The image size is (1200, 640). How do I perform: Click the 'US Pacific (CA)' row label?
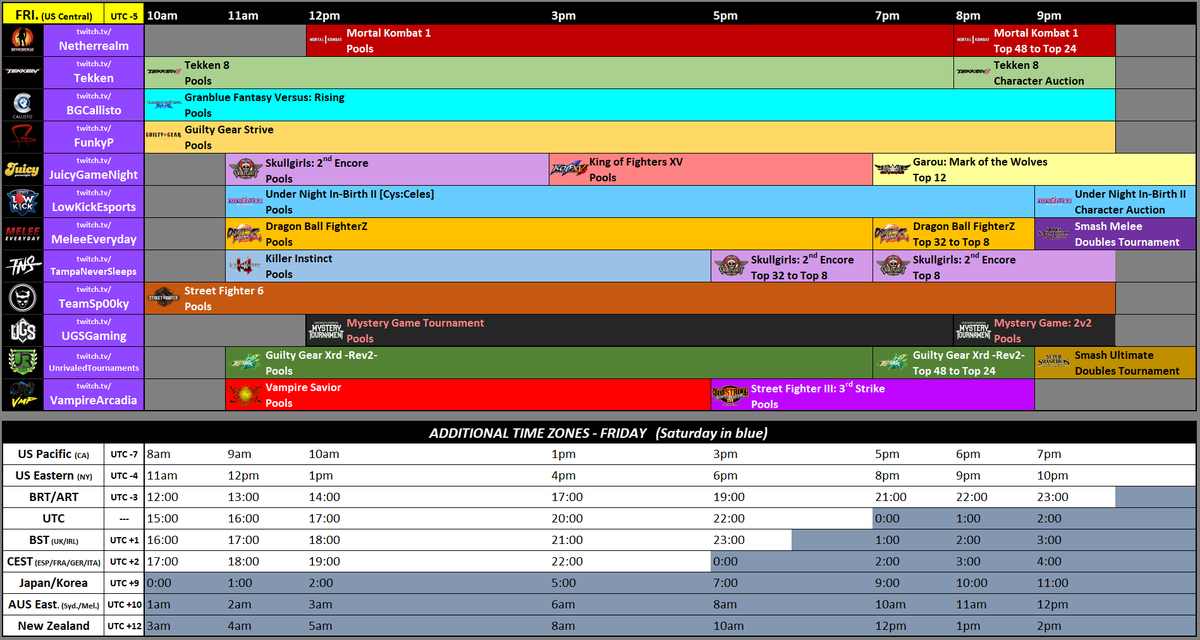pos(53,454)
